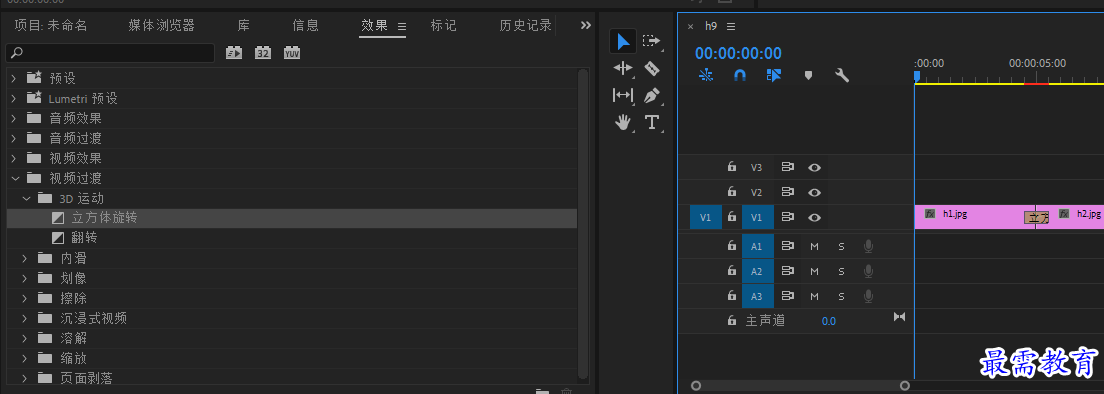The height and width of the screenshot is (394, 1104).
Task: Filter by Accelerated Effects icon
Action: (x=234, y=53)
